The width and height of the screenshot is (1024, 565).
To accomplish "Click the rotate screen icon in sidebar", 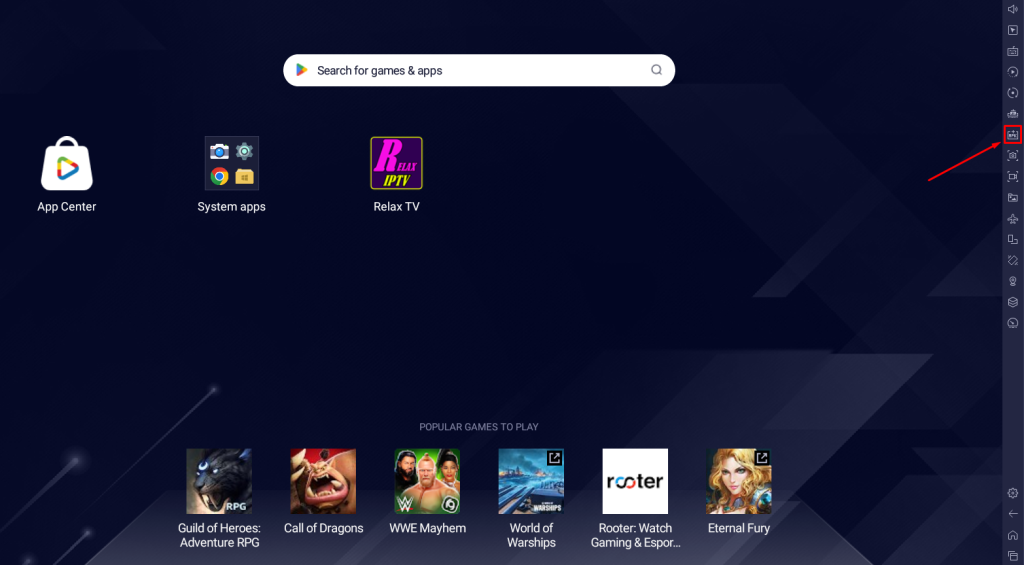I will coord(1012,239).
